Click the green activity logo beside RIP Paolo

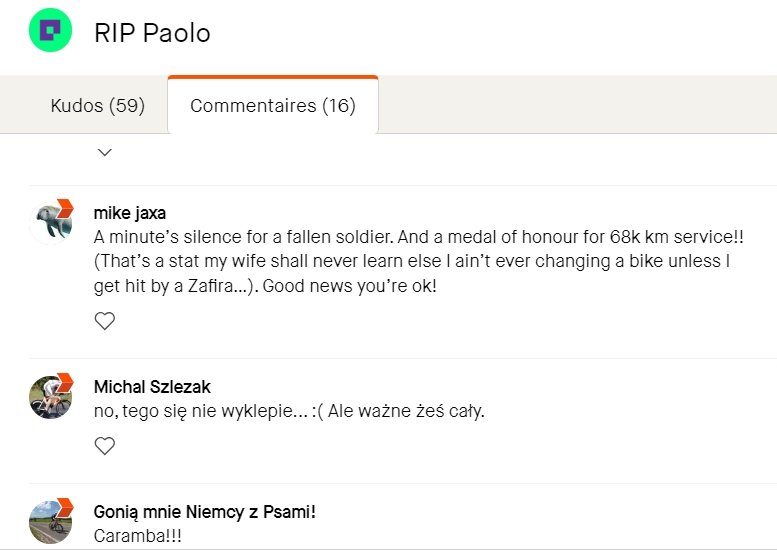(x=50, y=31)
